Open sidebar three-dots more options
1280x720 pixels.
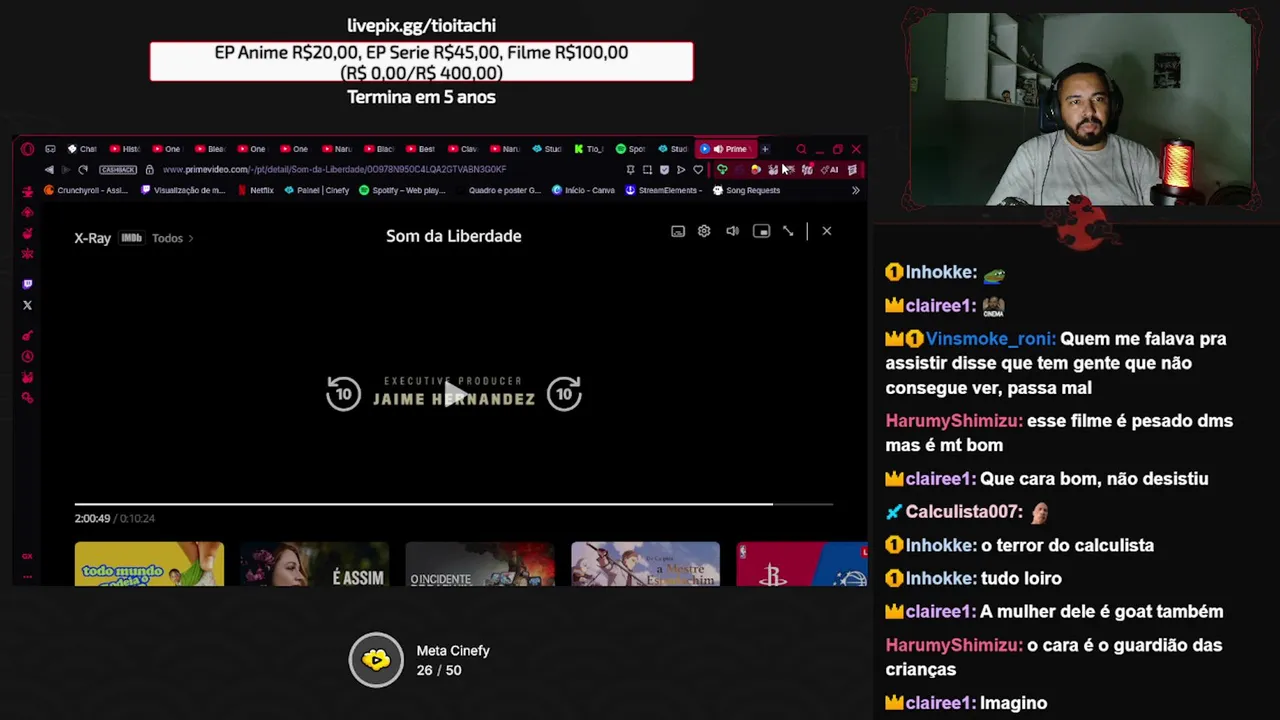coord(27,576)
